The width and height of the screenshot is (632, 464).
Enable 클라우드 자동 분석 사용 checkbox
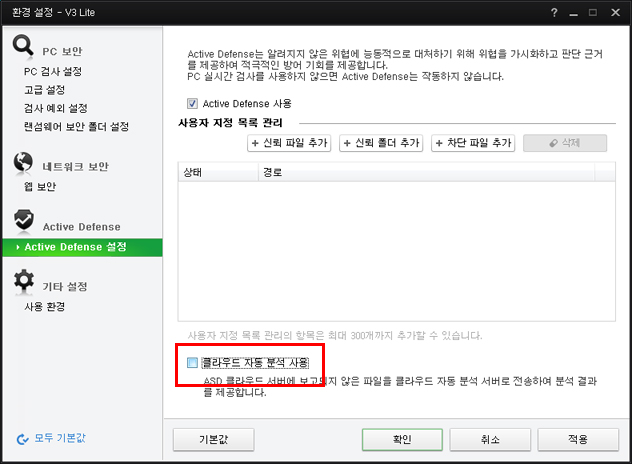point(192,362)
